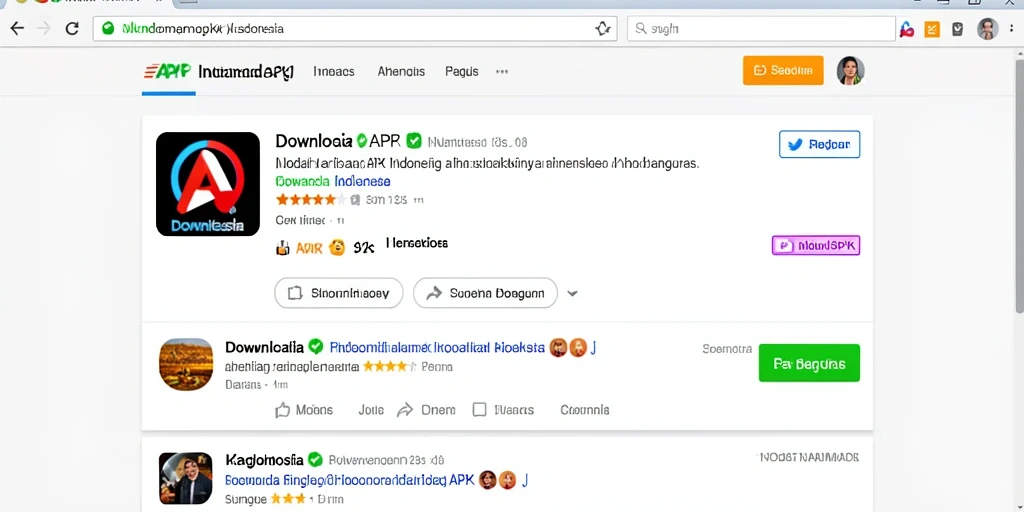Image resolution: width=1024 pixels, height=512 pixels.
Task: Open the Pagus nav item
Action: 462,72
